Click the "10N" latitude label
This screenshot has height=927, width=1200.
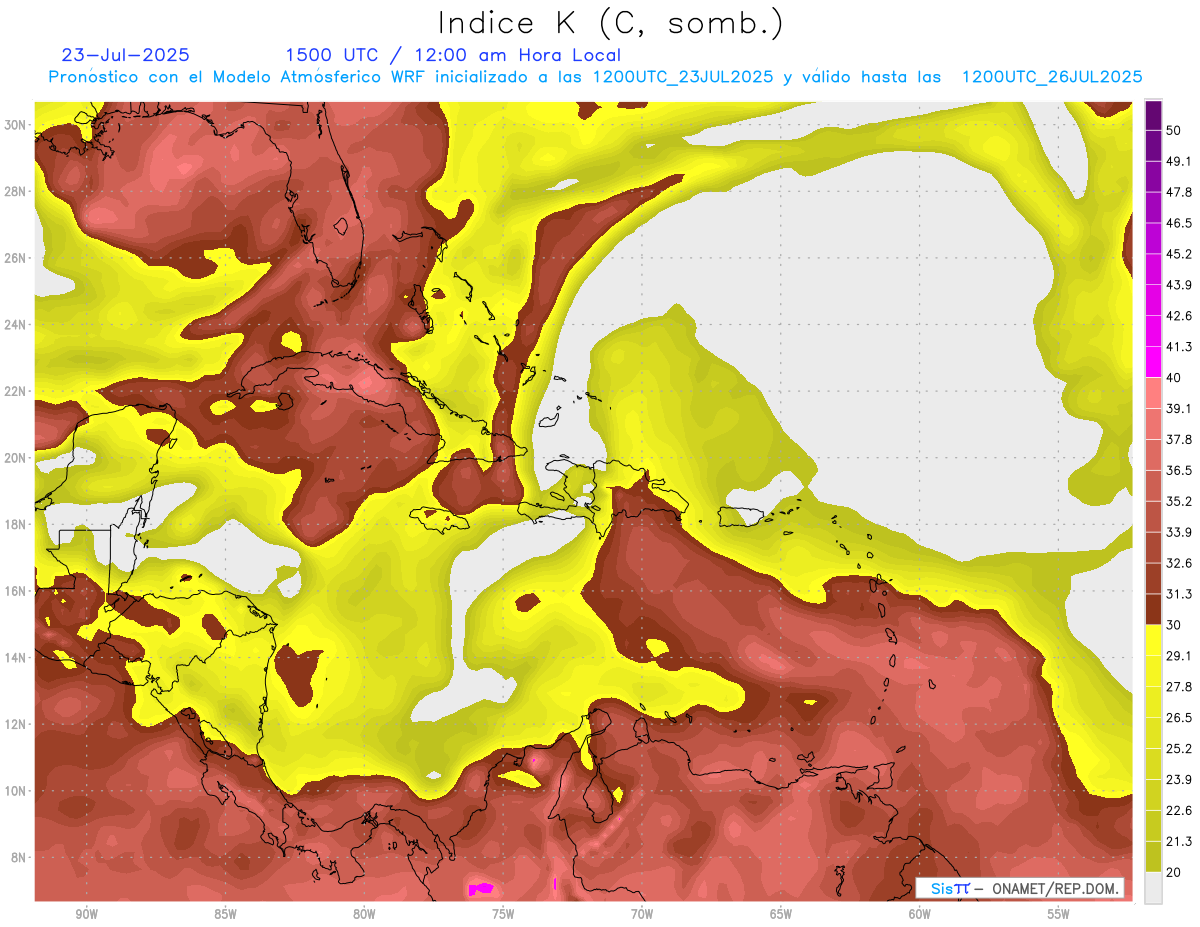pos(15,791)
